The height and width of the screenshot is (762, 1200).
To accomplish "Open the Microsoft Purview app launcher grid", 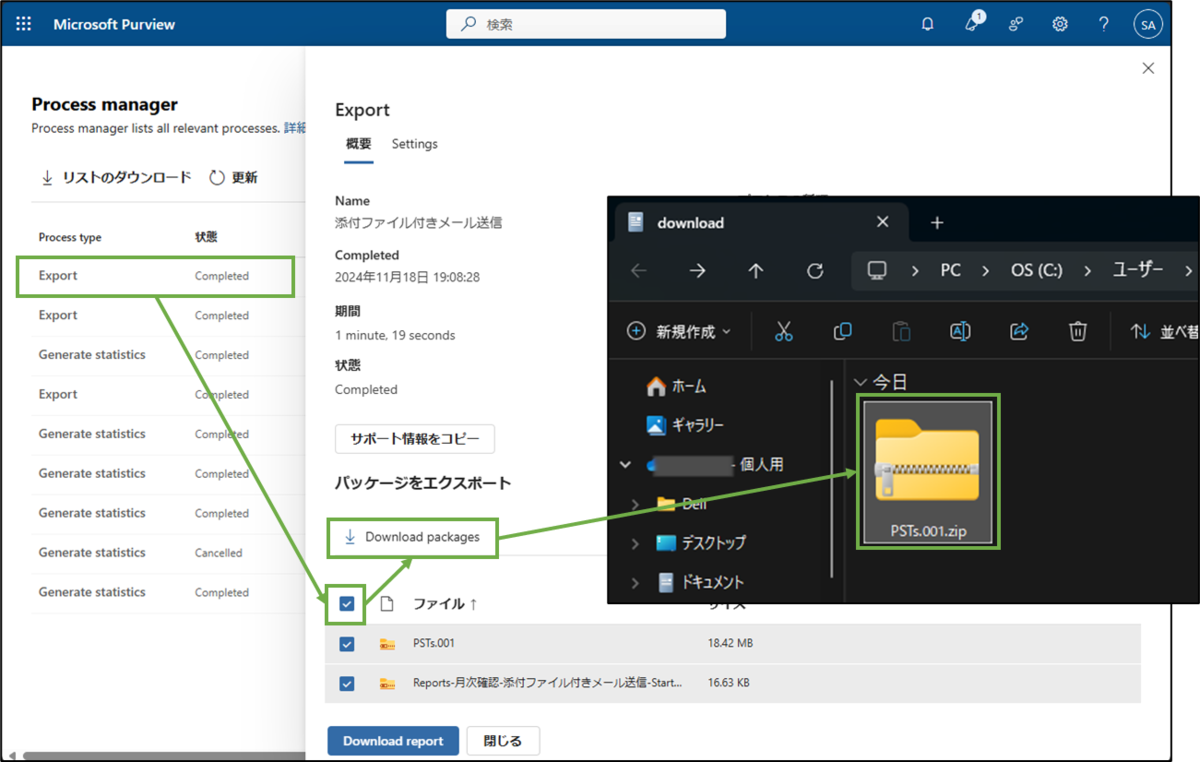I will click(24, 24).
